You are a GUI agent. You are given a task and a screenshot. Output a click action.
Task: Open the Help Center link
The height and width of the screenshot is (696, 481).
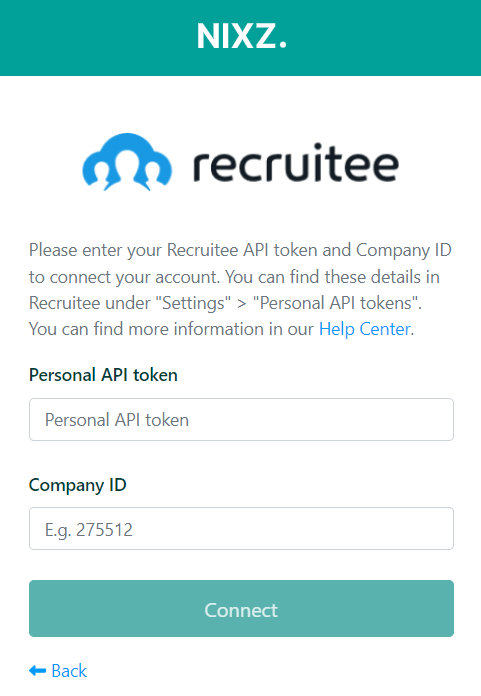pyautogui.click(x=365, y=329)
